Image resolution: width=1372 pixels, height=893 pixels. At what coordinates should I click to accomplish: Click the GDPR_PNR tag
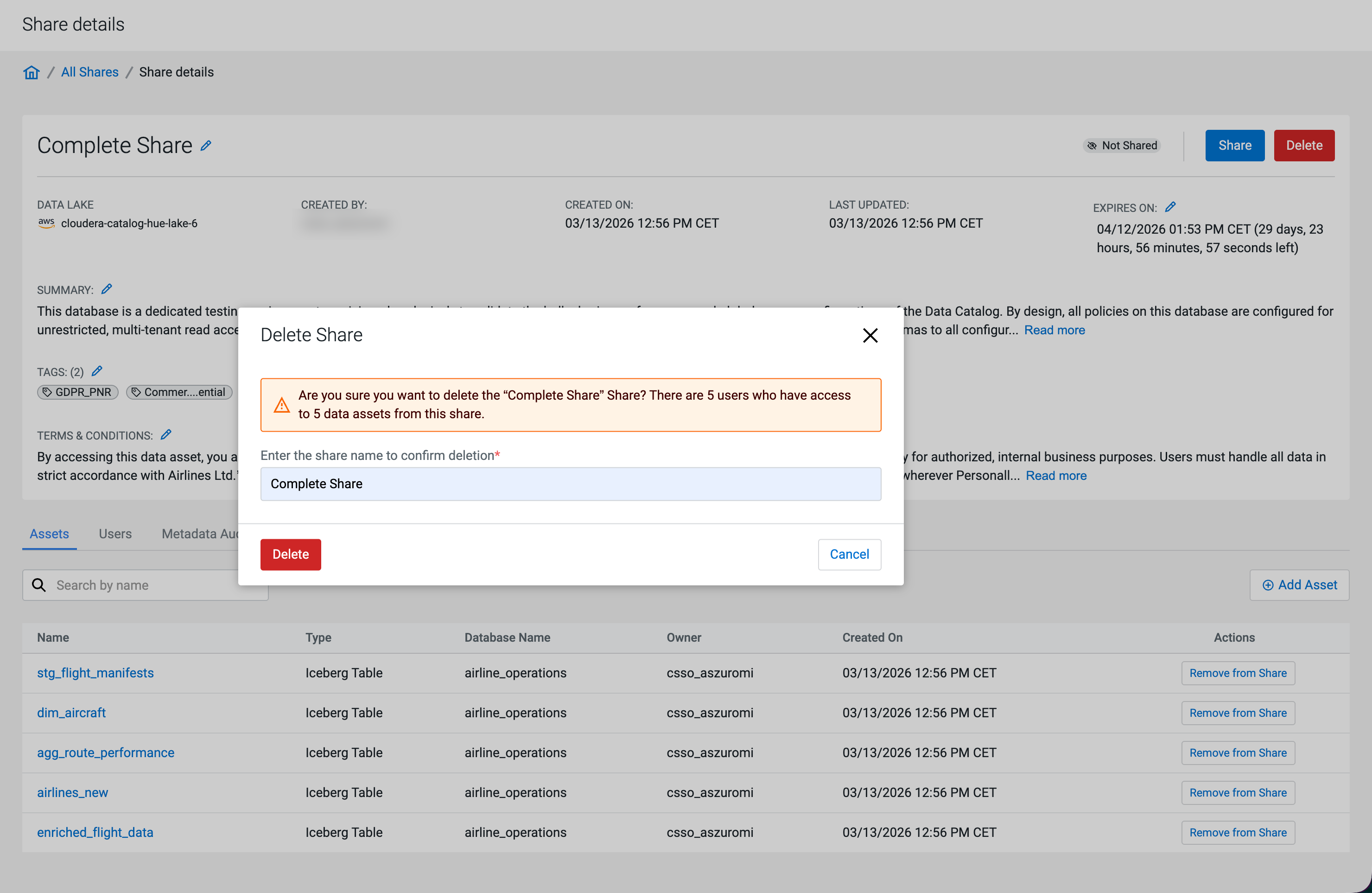(x=78, y=392)
